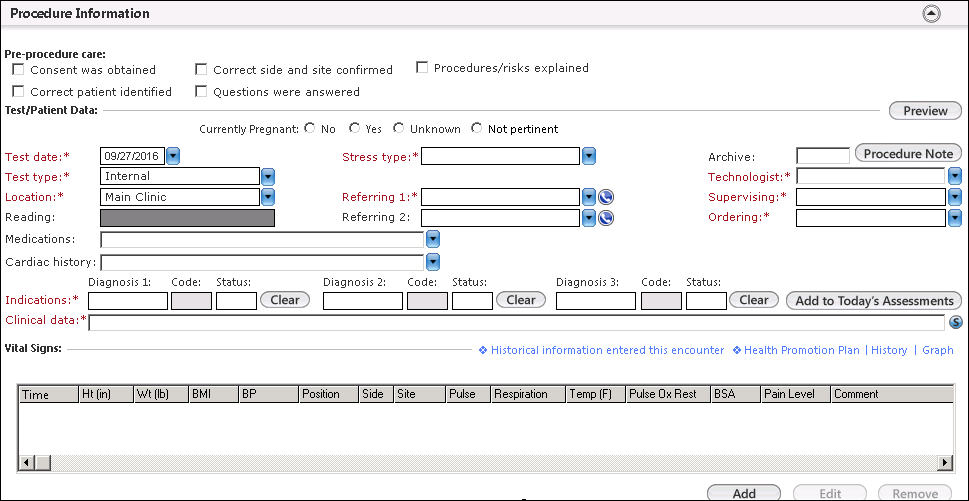This screenshot has width=969, height=501.
Task: Clear Diagnosis 3
Action: 754,300
